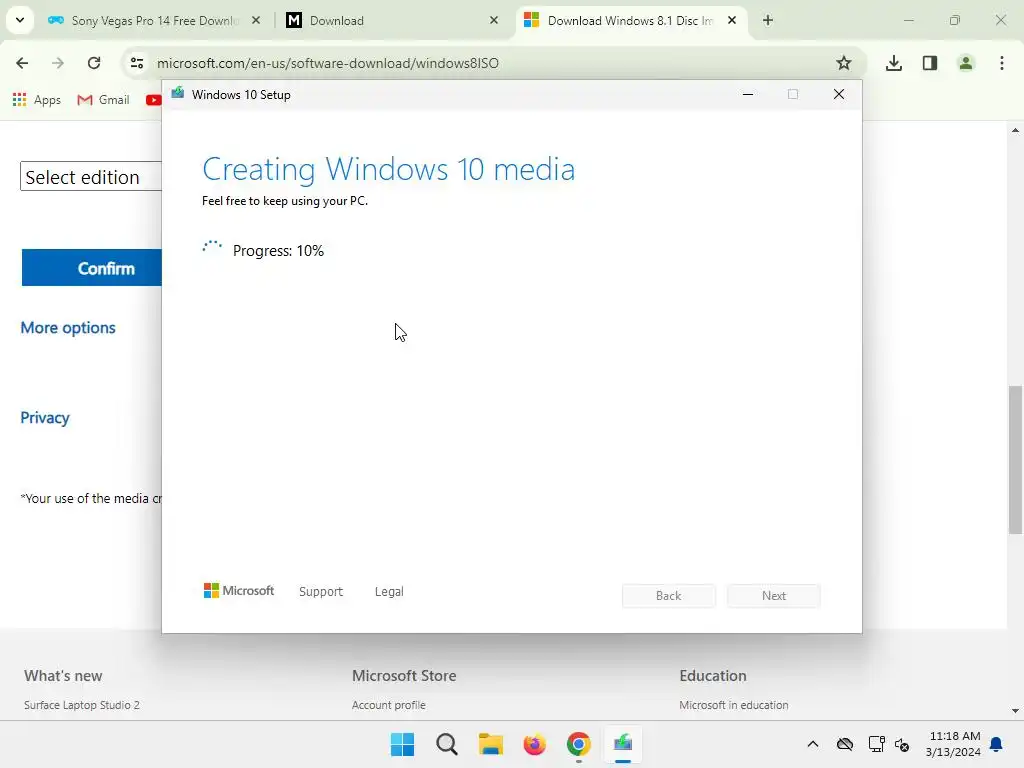Open notifications bell icon
This screenshot has height=768, width=1024.
[997, 744]
